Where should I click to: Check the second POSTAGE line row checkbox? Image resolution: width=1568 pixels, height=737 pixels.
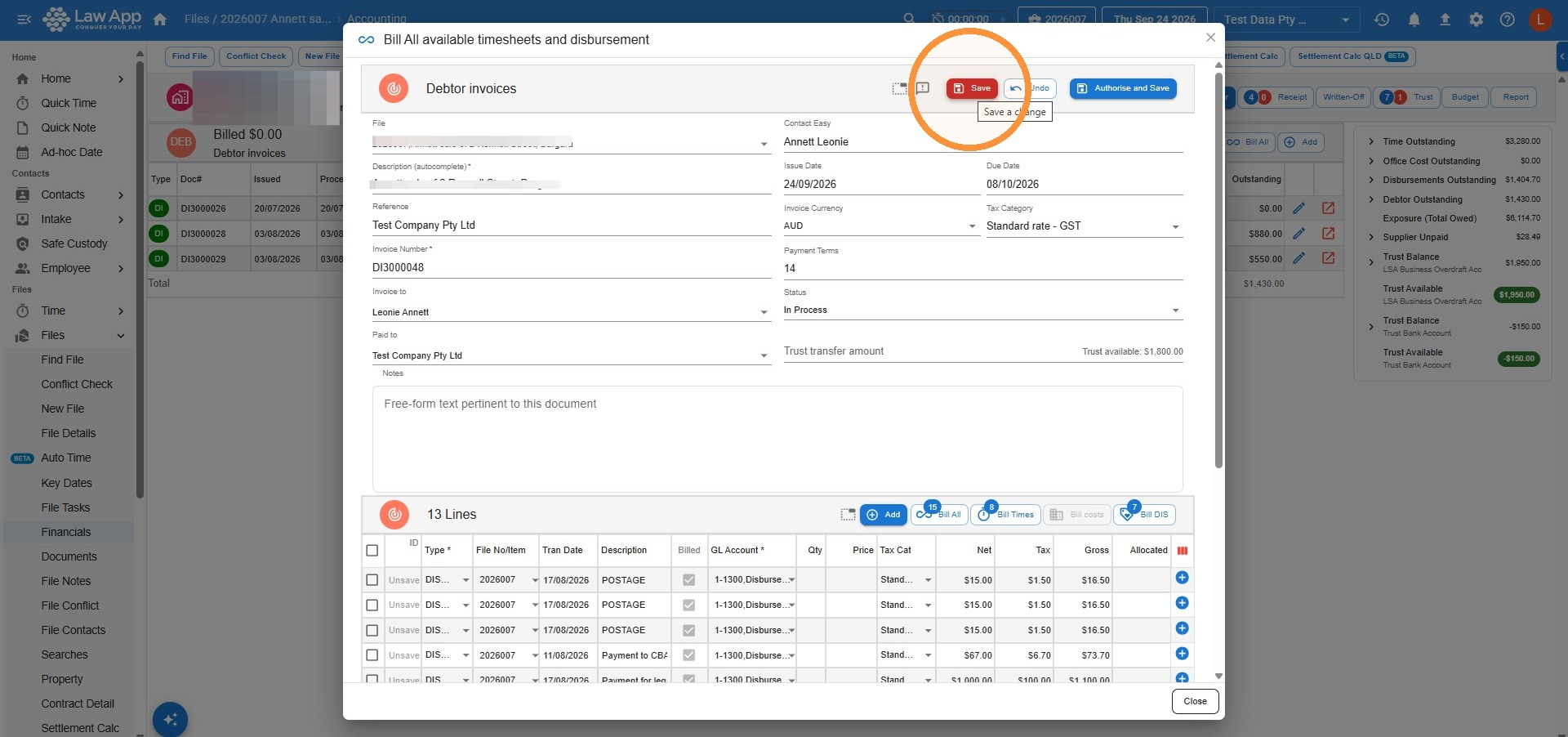[x=372, y=605]
